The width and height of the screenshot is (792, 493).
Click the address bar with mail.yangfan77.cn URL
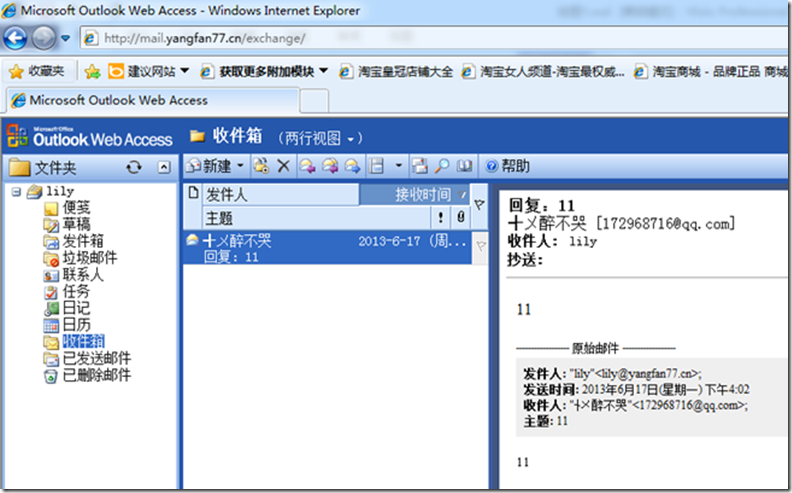pos(434,38)
